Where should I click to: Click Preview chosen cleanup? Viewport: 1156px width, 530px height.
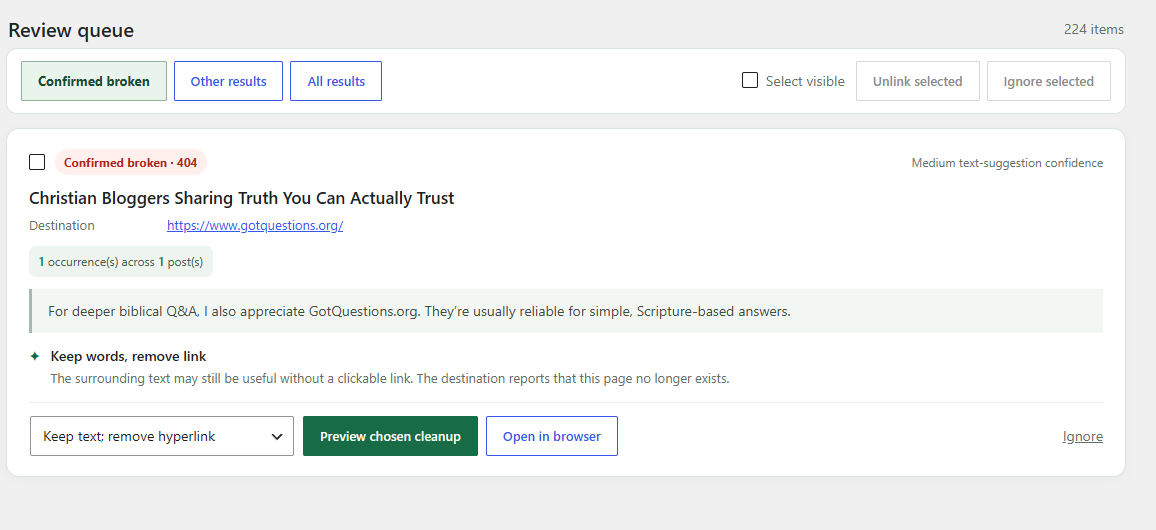390,436
